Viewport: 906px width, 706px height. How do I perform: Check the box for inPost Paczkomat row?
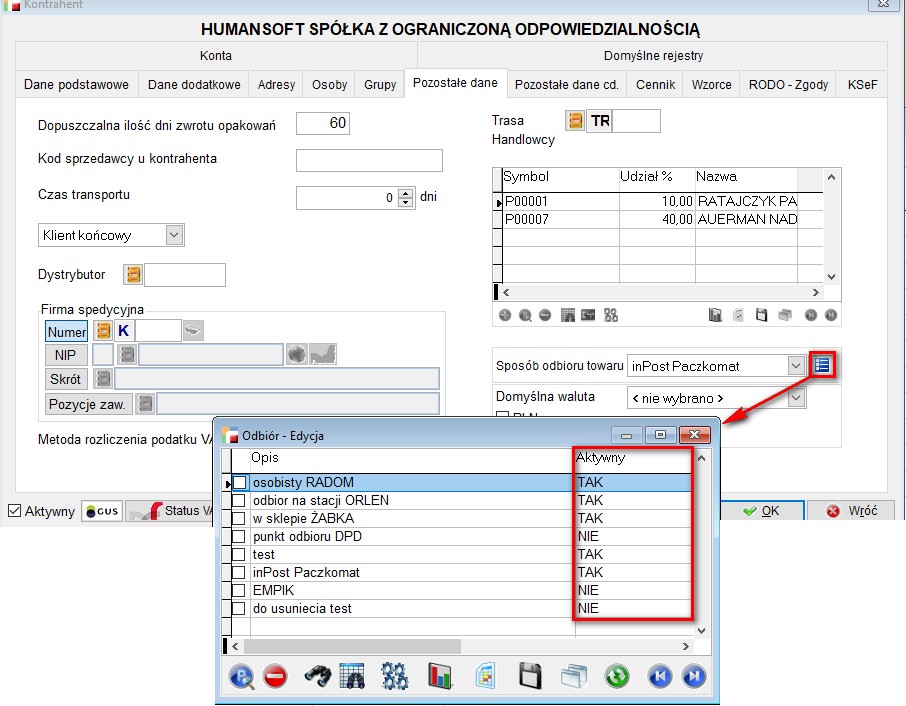click(240, 573)
